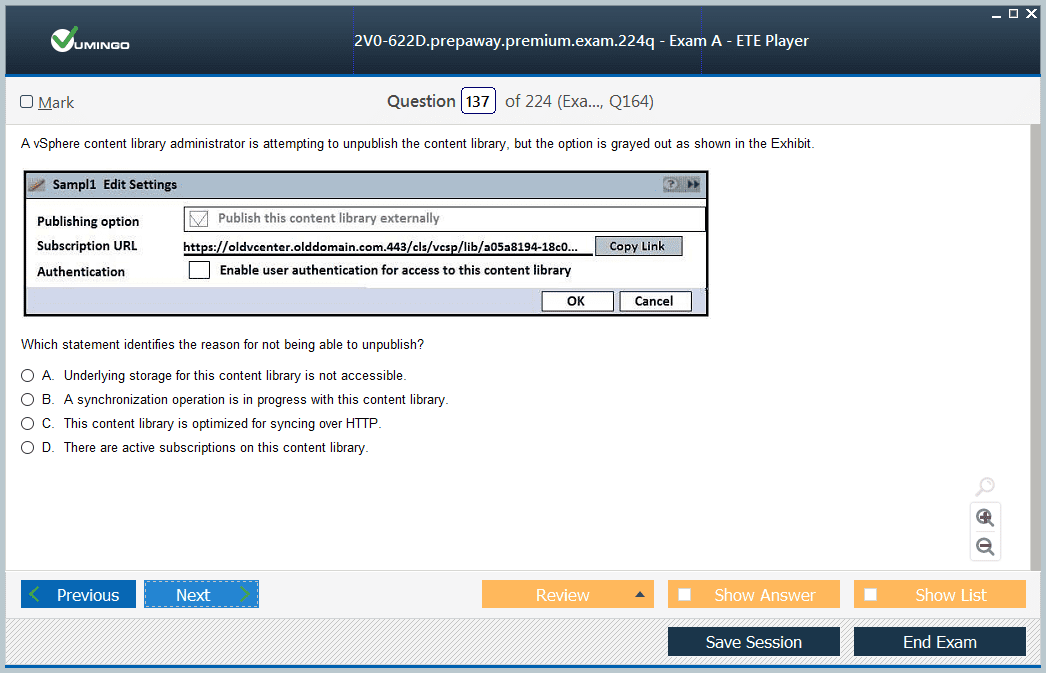Click the 'Subscription URL' label
Viewport: 1046px width, 673px height.
87,246
